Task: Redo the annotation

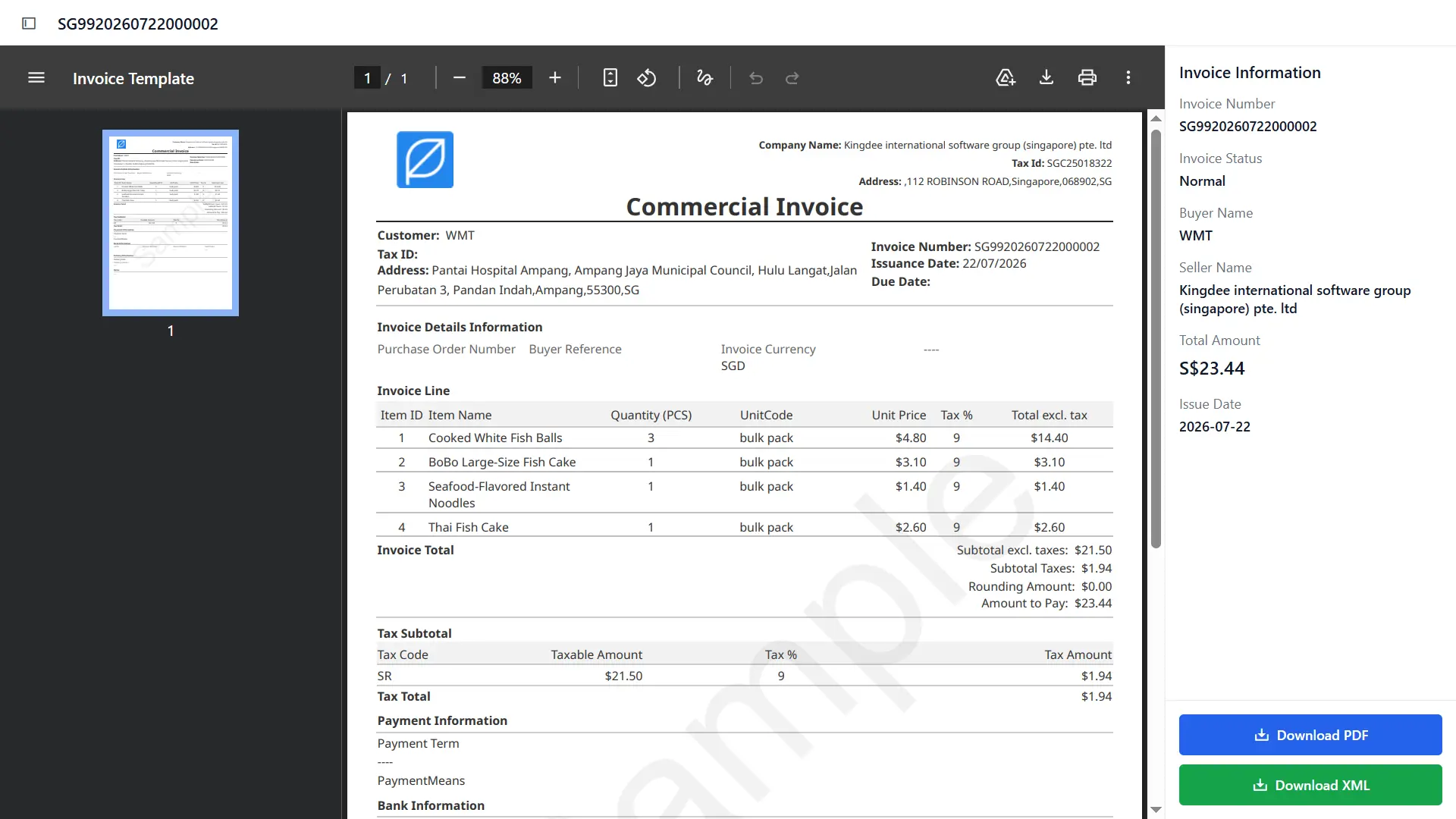Action: [x=792, y=78]
